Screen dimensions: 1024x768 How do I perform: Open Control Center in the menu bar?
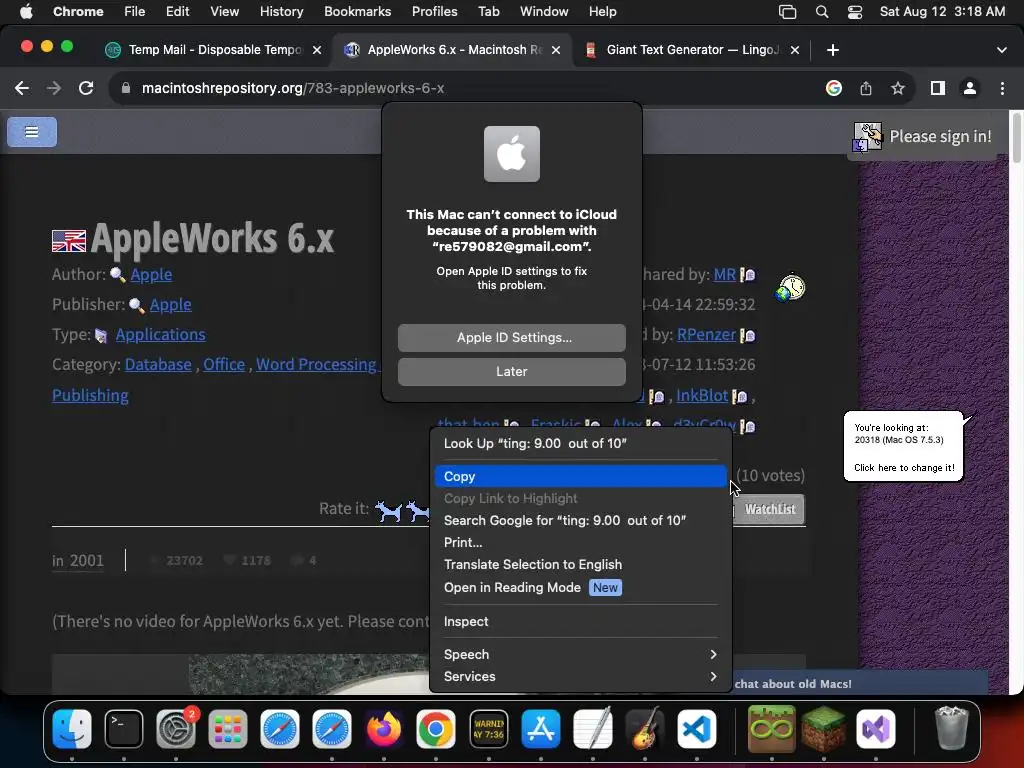click(x=855, y=12)
